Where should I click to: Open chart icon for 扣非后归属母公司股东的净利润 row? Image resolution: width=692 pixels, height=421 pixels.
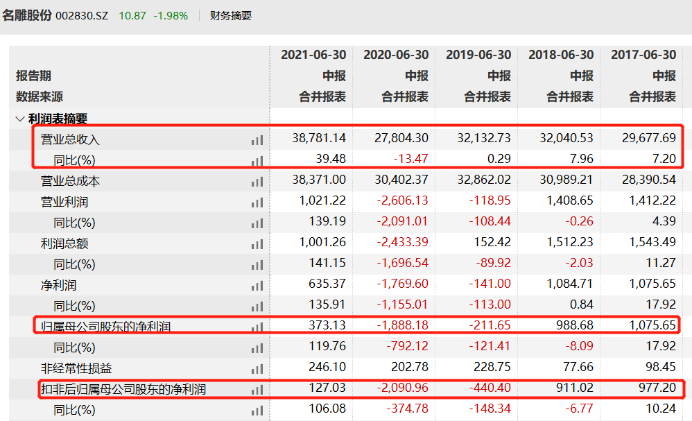pyautogui.click(x=257, y=390)
